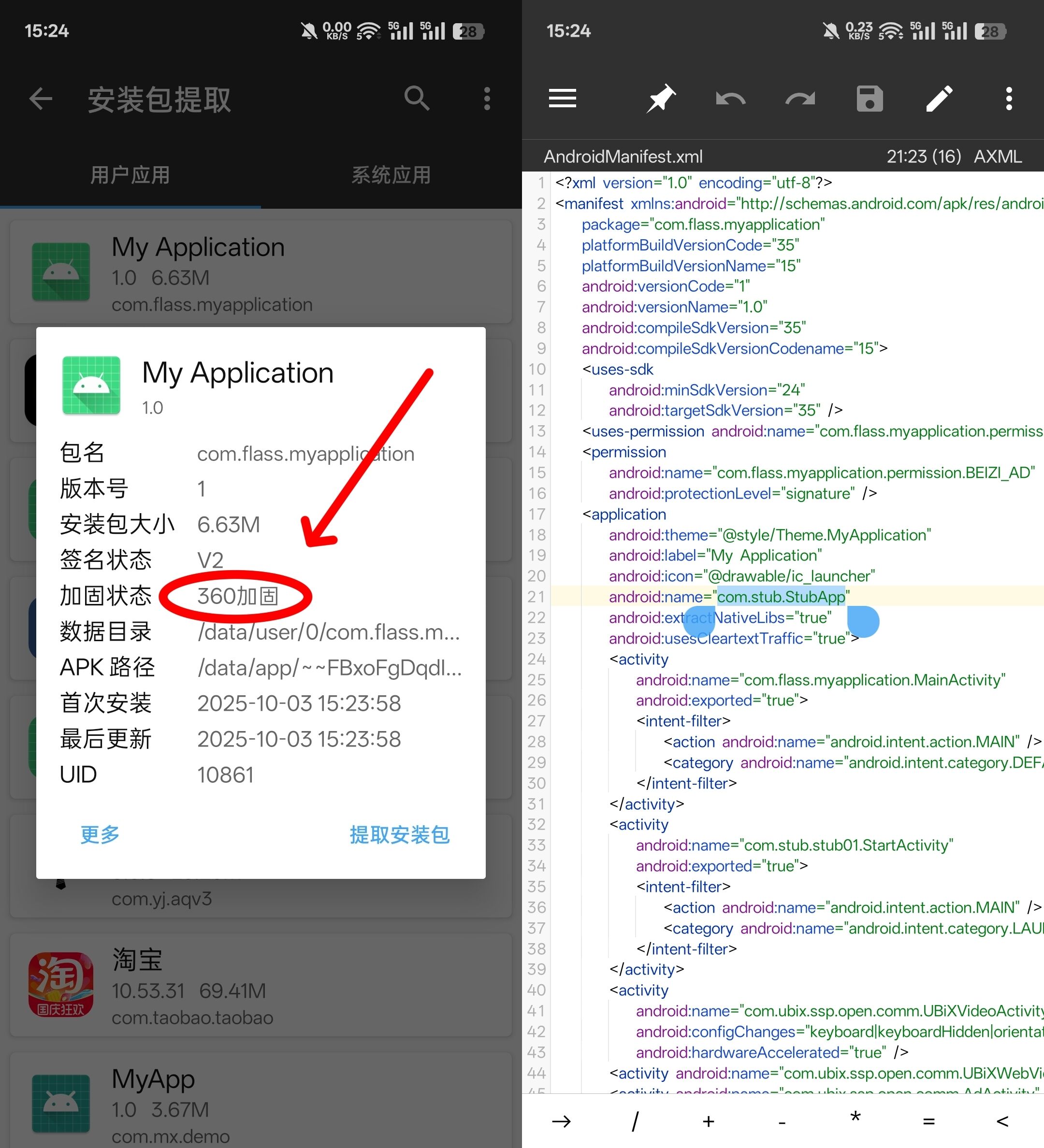The height and width of the screenshot is (1148, 1044).
Task: Tap 提取安装包 to extract the APK
Action: tap(400, 834)
